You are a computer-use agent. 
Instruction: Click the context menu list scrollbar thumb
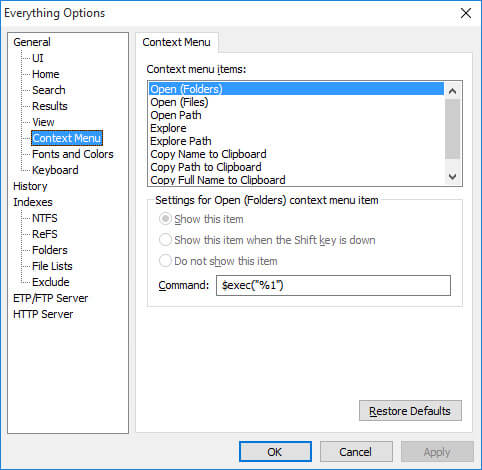click(452, 129)
